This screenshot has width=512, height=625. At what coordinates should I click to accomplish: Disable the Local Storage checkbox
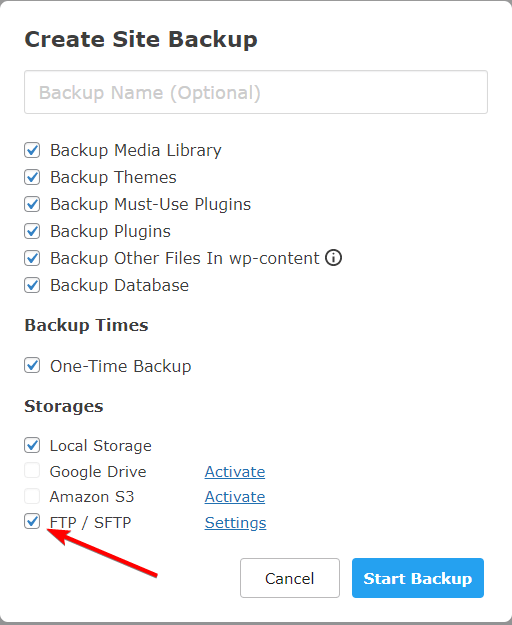tap(32, 445)
